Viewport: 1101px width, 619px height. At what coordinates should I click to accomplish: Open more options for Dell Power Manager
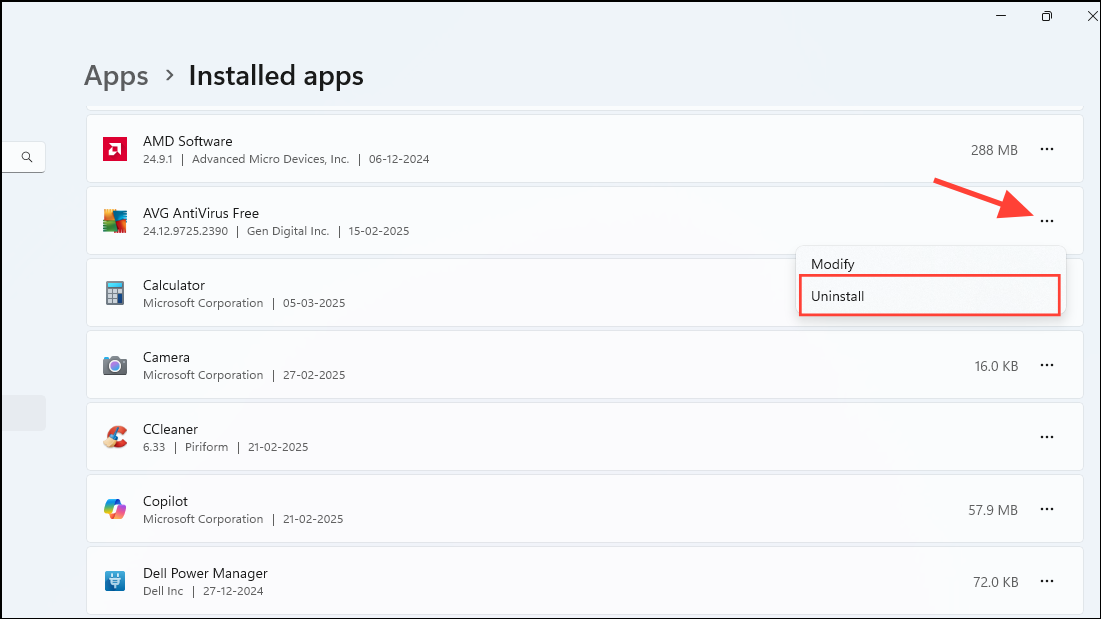tap(1046, 581)
